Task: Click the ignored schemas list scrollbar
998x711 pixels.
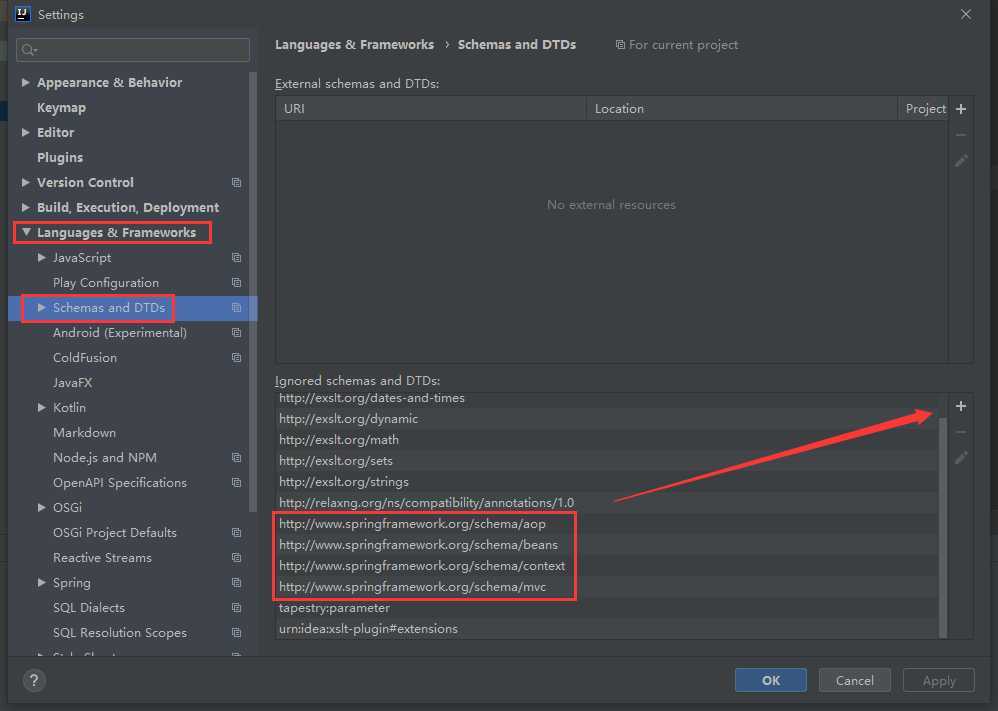Action: [943, 527]
